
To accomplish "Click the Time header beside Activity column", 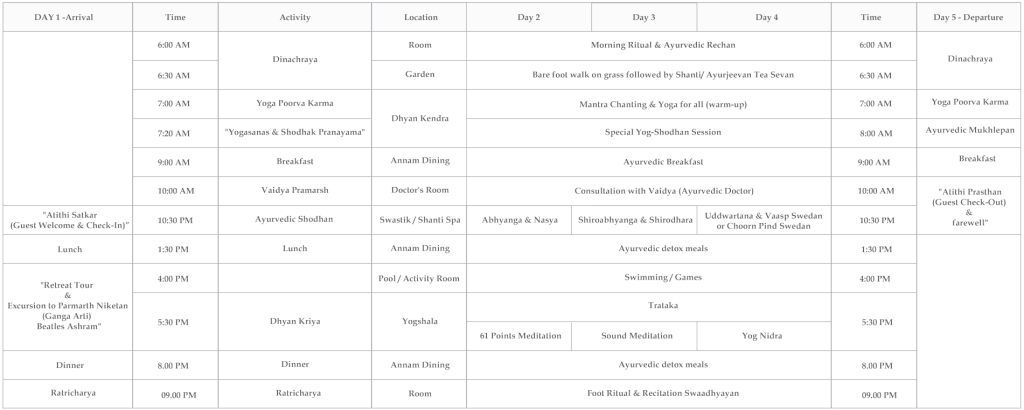I will pyautogui.click(x=175, y=17).
